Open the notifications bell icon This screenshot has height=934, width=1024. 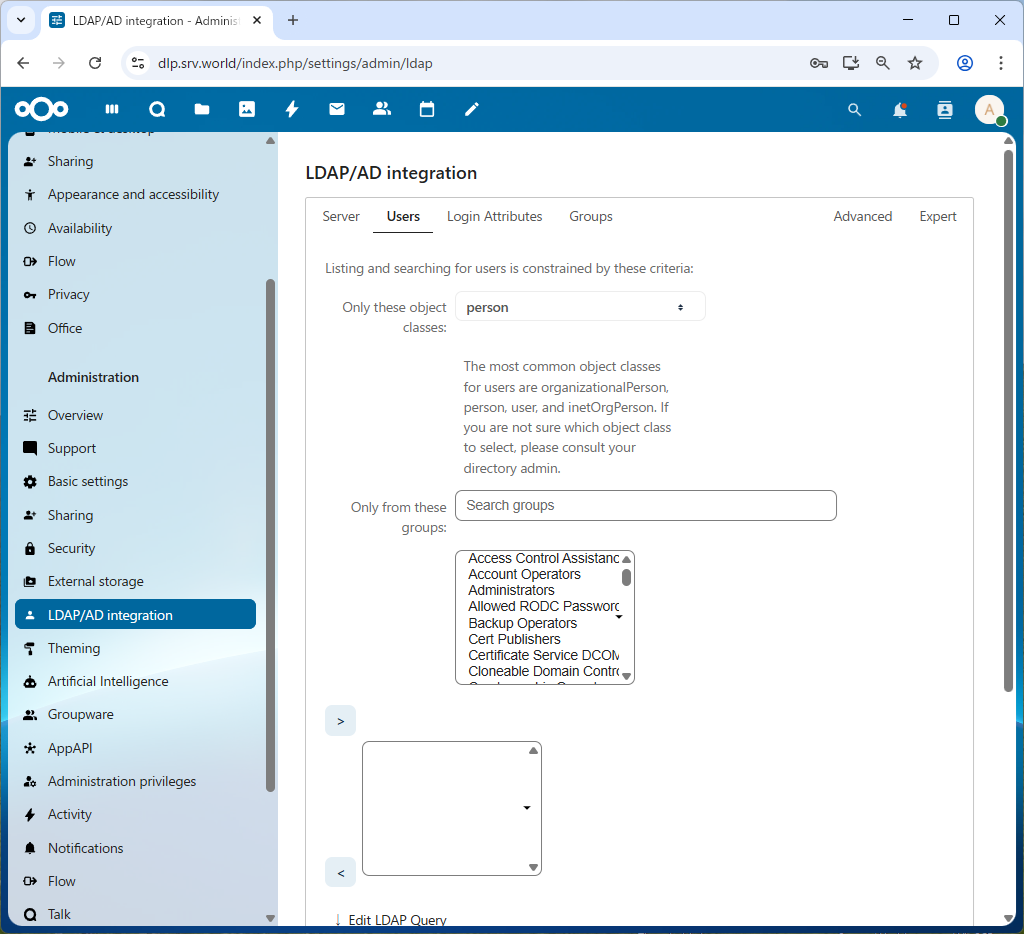tap(900, 110)
